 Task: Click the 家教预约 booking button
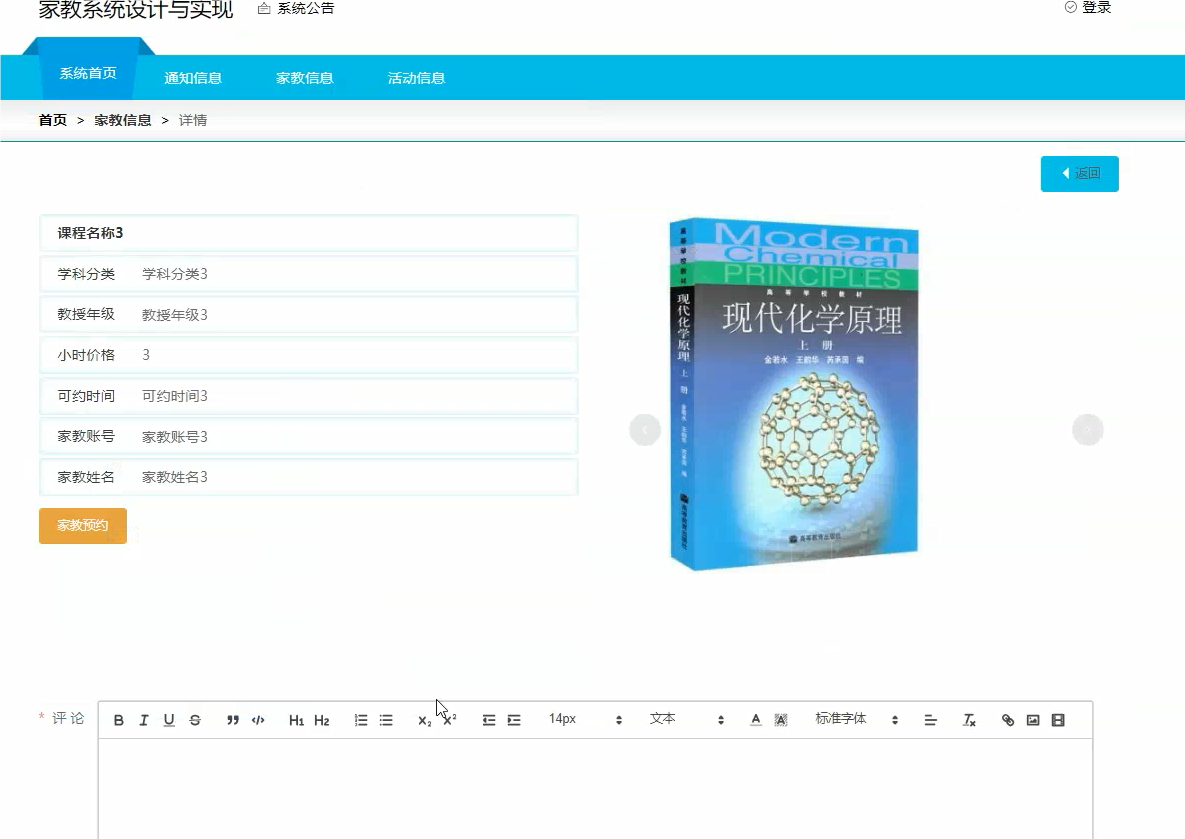(83, 525)
